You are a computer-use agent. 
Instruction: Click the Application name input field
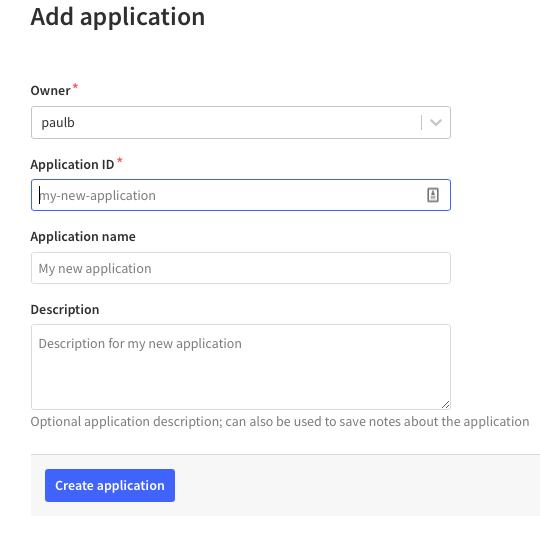click(x=241, y=268)
